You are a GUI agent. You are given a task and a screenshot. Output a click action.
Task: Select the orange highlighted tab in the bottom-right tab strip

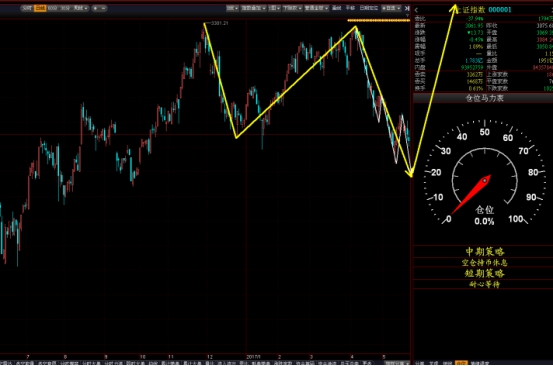pyautogui.click(x=461, y=363)
